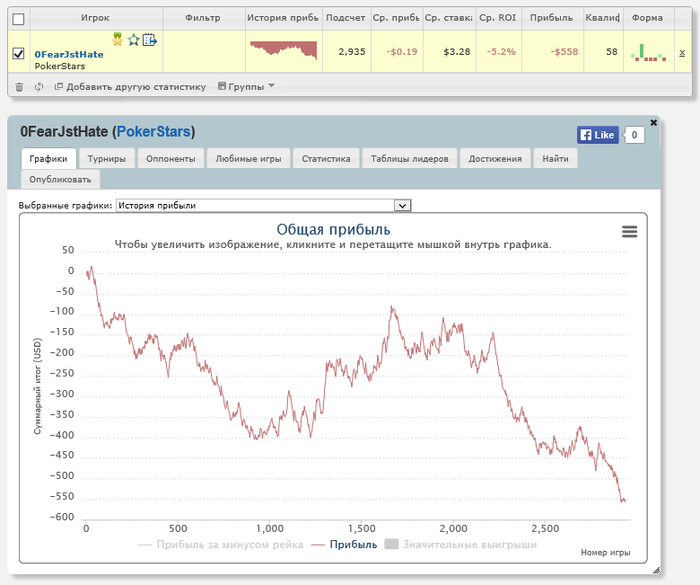The height and width of the screenshot is (585, 700).
Task: Sort by the Фильтр column header
Action: tap(203, 18)
